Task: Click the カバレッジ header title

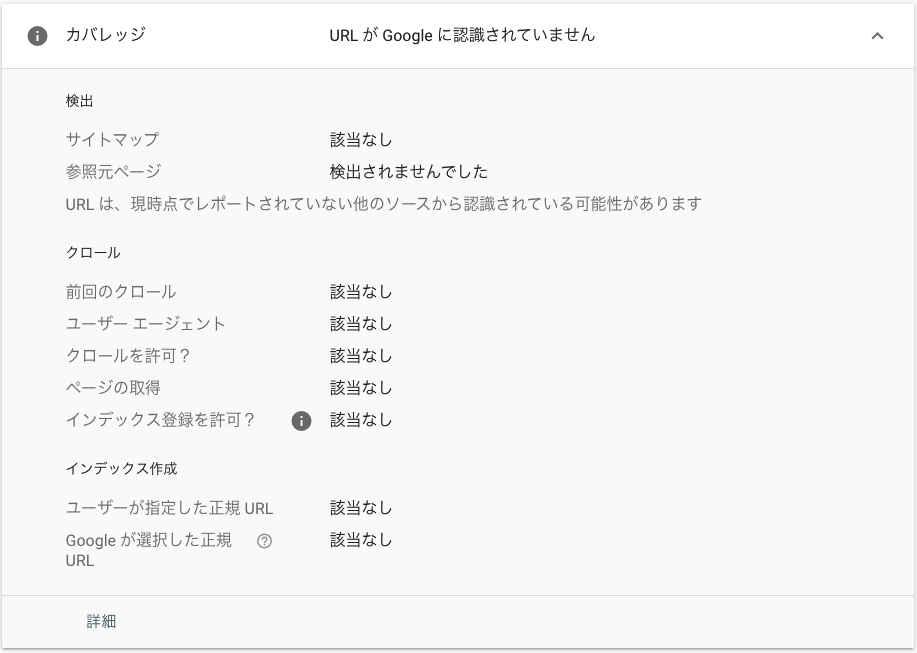Action: pyautogui.click(x=106, y=34)
